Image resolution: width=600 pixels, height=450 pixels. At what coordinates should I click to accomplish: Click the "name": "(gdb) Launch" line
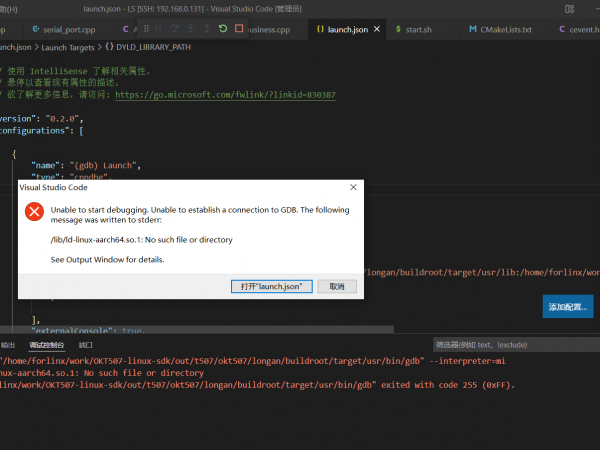click(86, 165)
